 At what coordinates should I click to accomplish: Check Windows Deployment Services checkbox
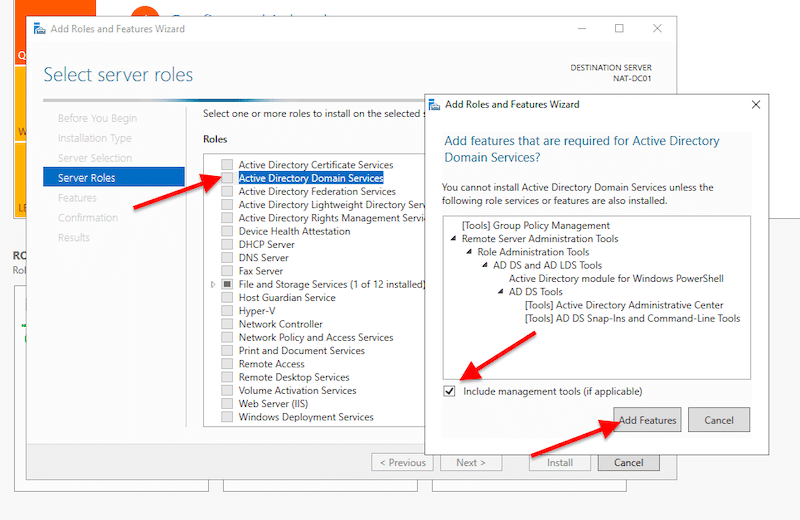coord(227,417)
